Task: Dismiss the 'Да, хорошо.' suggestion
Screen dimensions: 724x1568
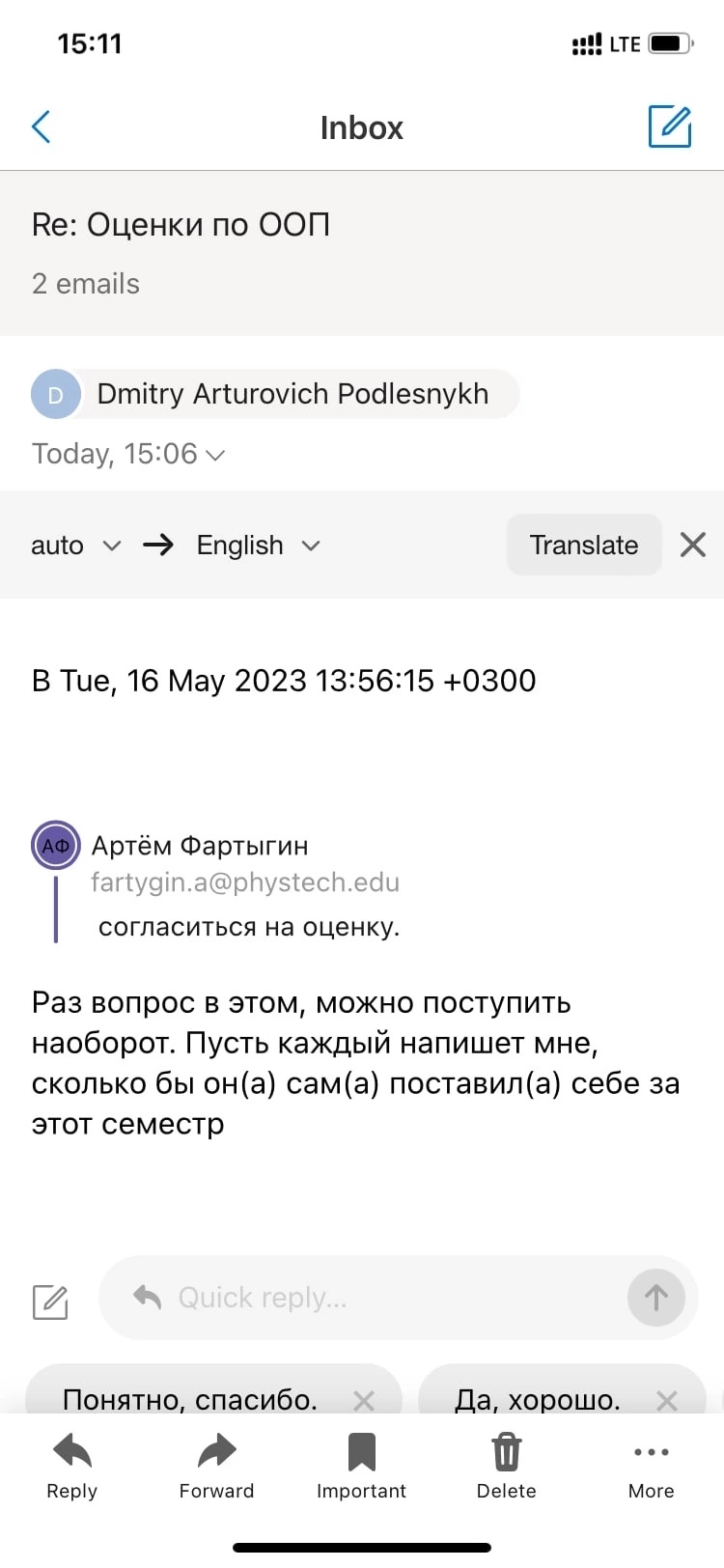Action: click(x=667, y=1400)
